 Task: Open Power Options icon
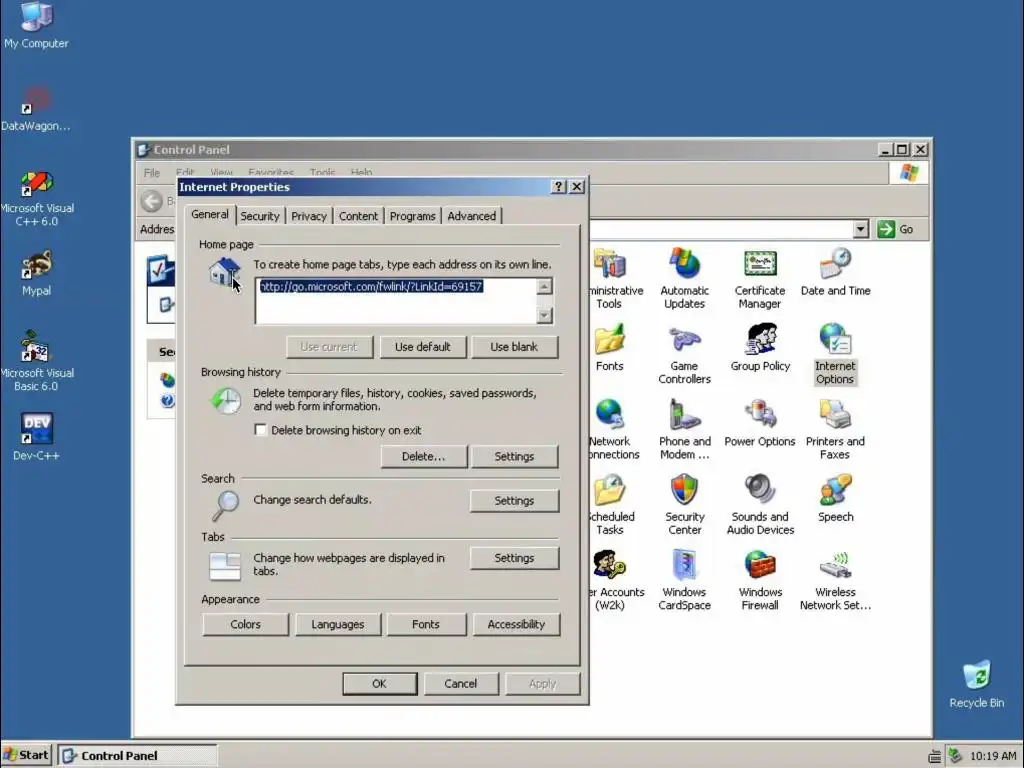click(x=760, y=422)
